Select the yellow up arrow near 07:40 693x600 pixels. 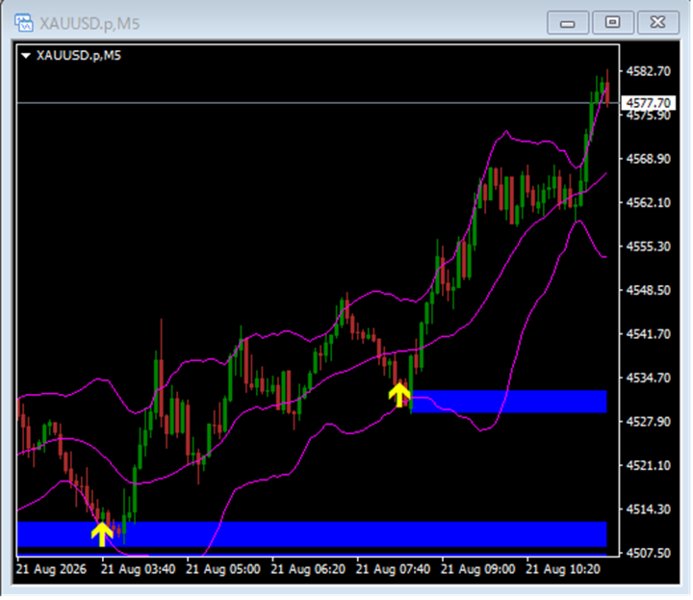(400, 395)
